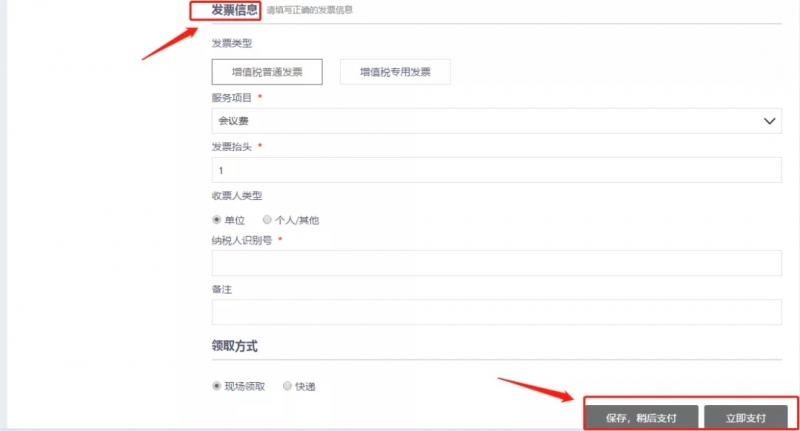Select the 单位 radio button
This screenshot has width=800, height=431.
pyautogui.click(x=217, y=219)
